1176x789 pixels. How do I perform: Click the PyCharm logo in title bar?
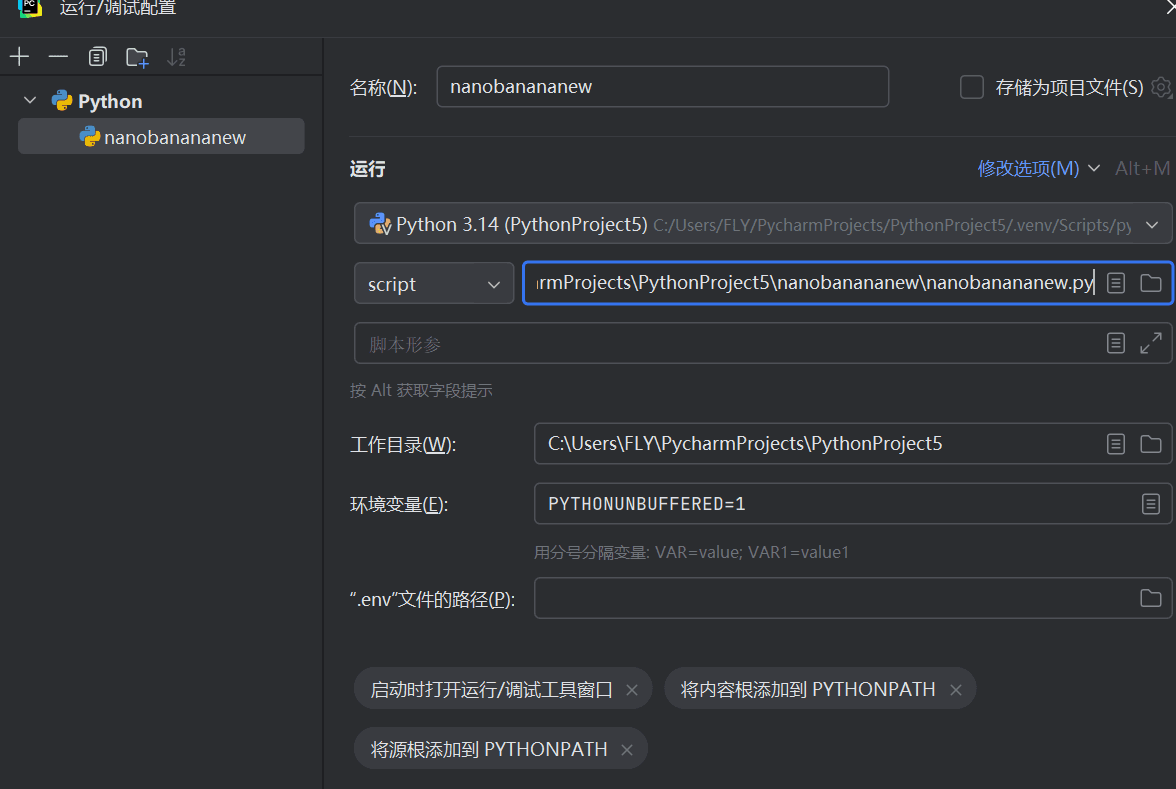click(30, 8)
